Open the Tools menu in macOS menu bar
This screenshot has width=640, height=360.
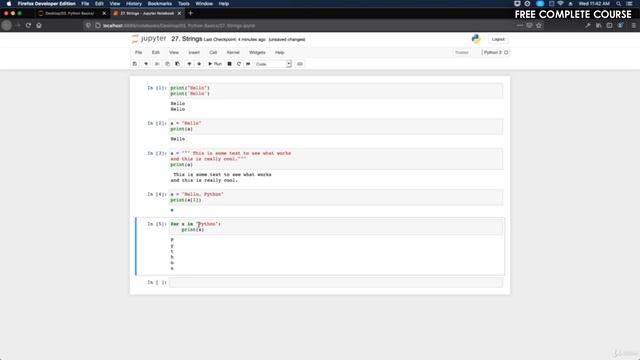[x=184, y=4]
